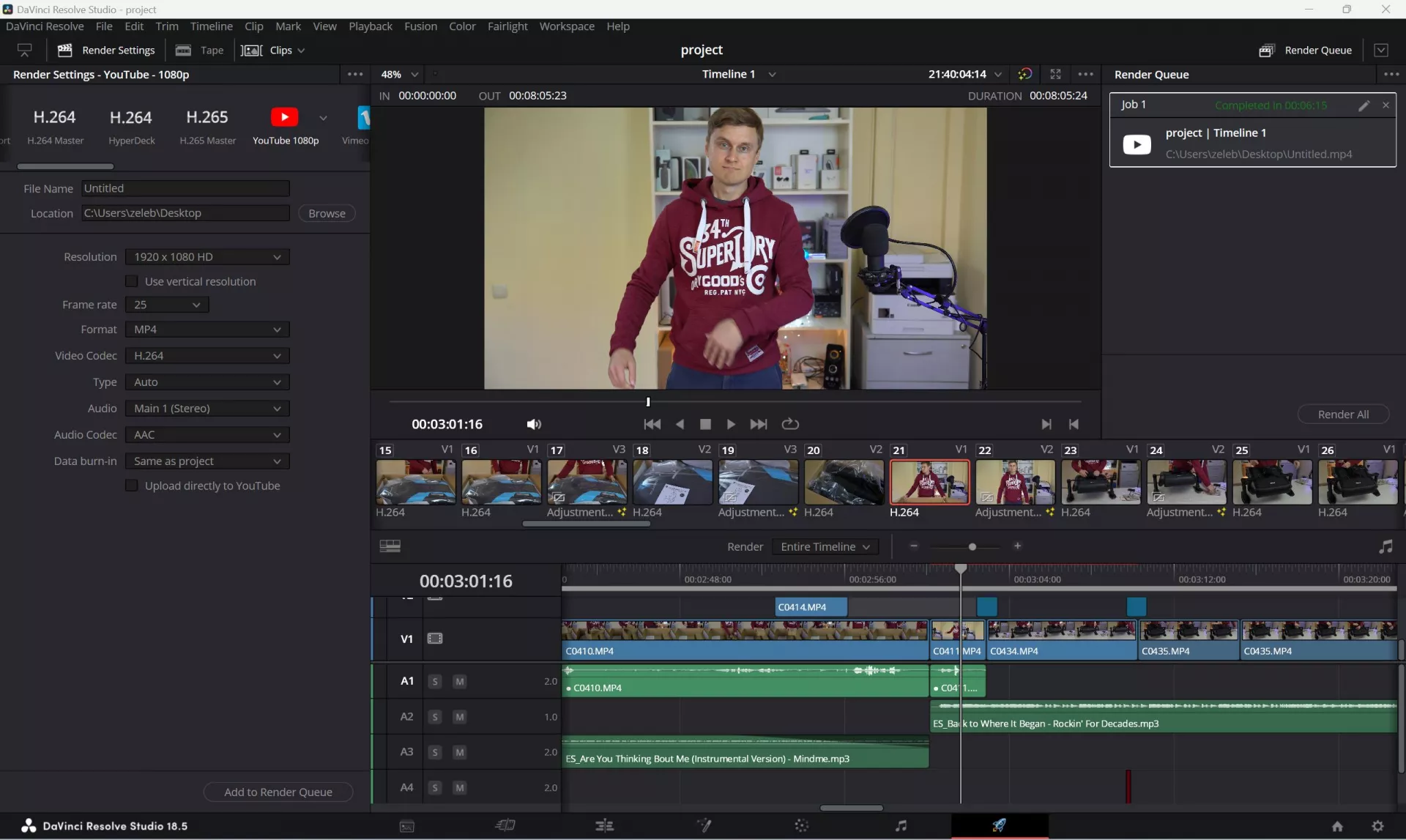Image resolution: width=1406 pixels, height=840 pixels.
Task: Mute audio track A1
Action: point(460,681)
